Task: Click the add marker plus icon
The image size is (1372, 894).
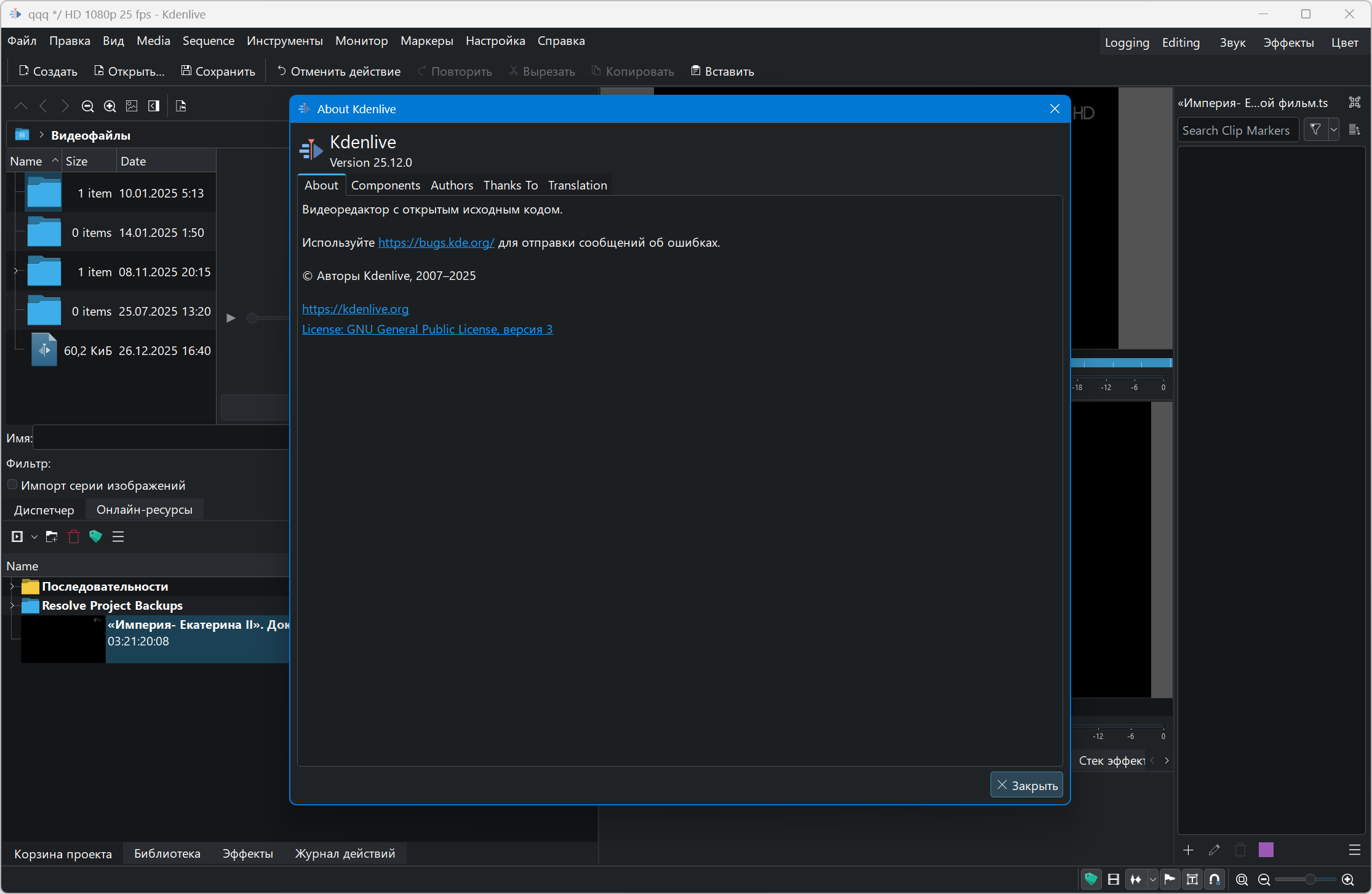Action: 1188,850
